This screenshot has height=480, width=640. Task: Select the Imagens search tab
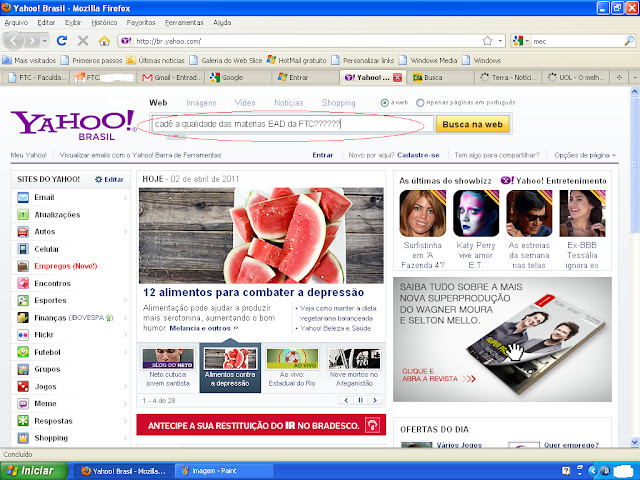click(x=201, y=103)
